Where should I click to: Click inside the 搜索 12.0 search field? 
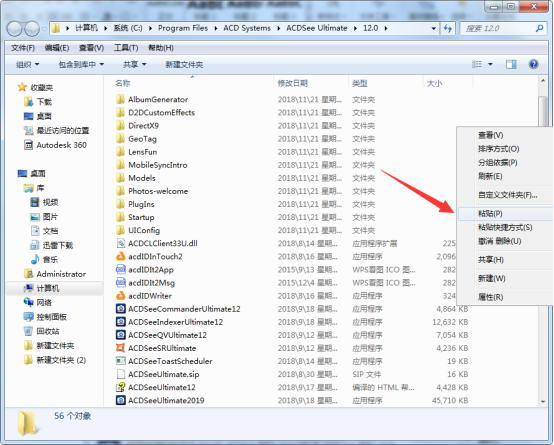[x=497, y=28]
